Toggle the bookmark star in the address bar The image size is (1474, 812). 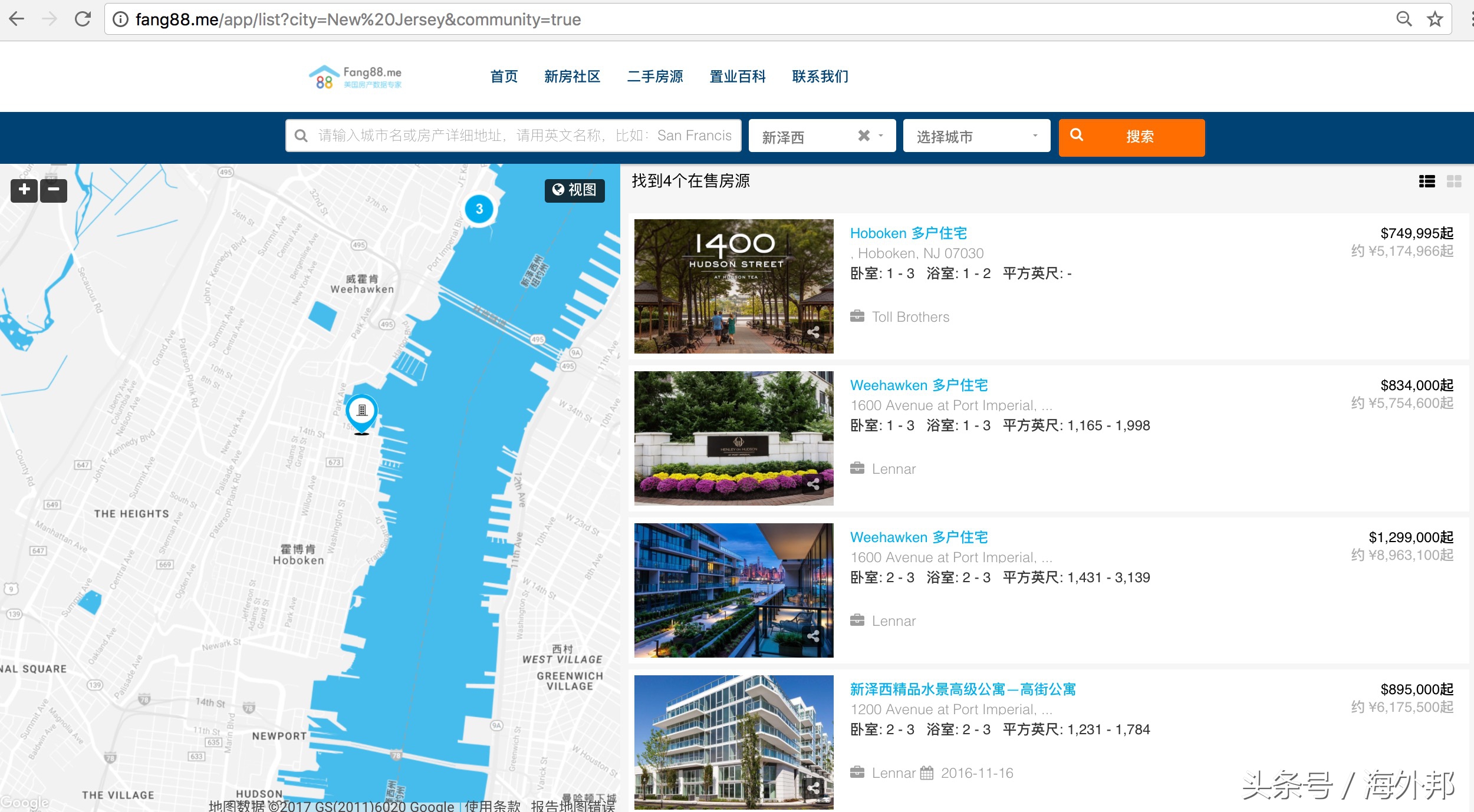point(1435,19)
